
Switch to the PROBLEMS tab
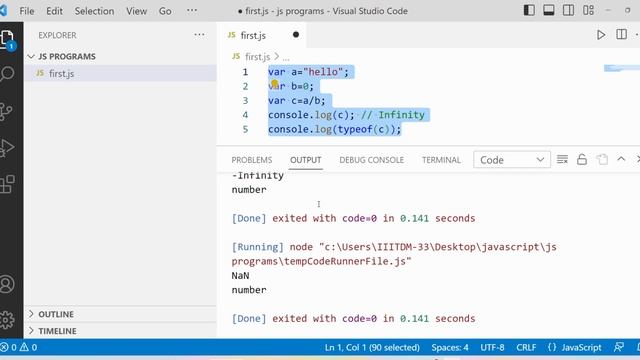pos(251,160)
